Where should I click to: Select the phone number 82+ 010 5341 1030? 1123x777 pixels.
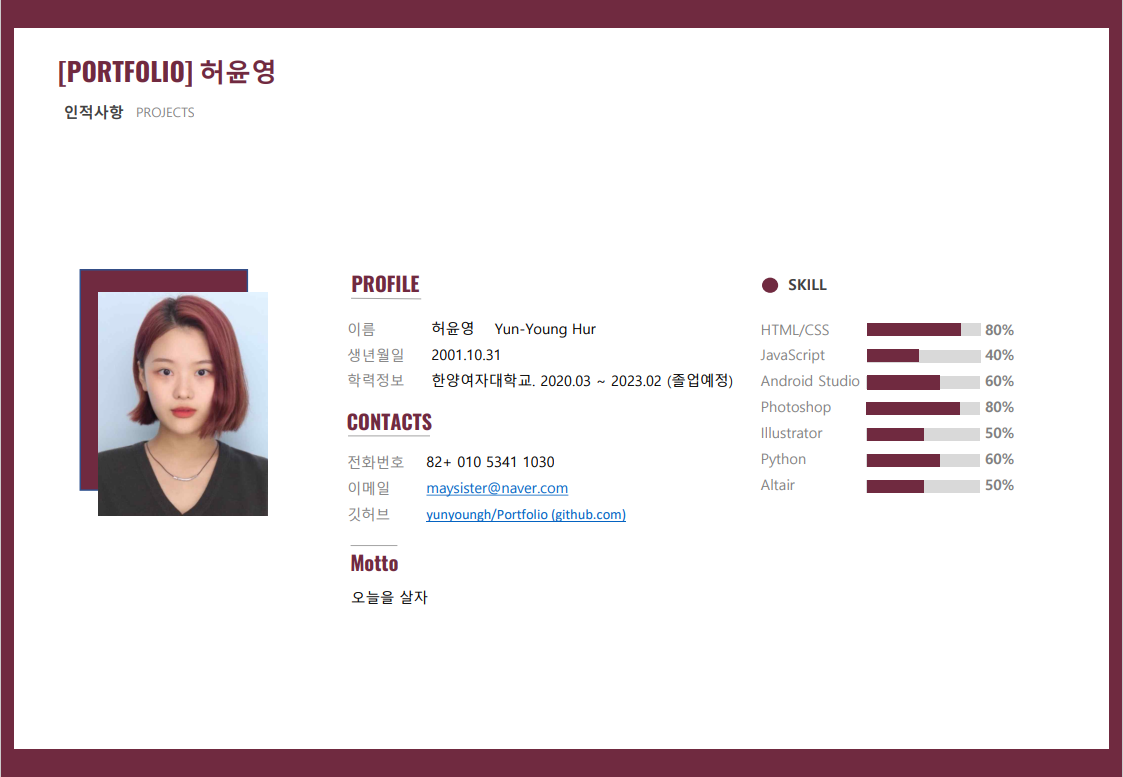click(490, 462)
